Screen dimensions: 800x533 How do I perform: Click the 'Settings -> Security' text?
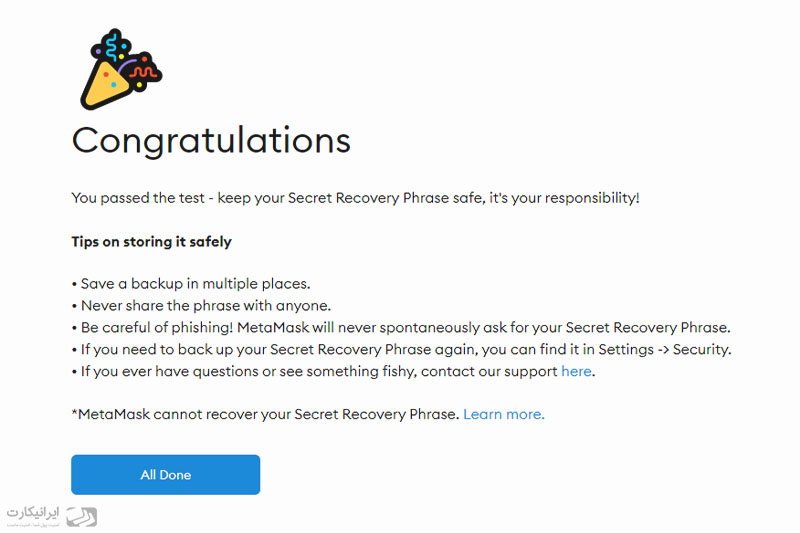tap(664, 349)
